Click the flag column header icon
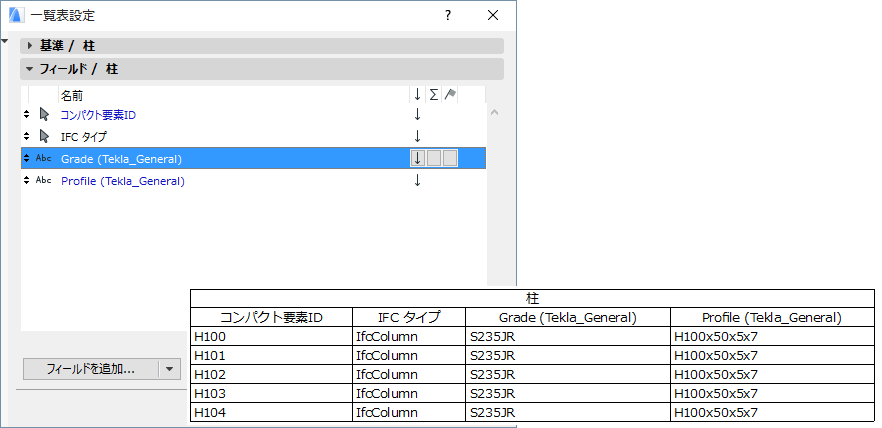 450,95
